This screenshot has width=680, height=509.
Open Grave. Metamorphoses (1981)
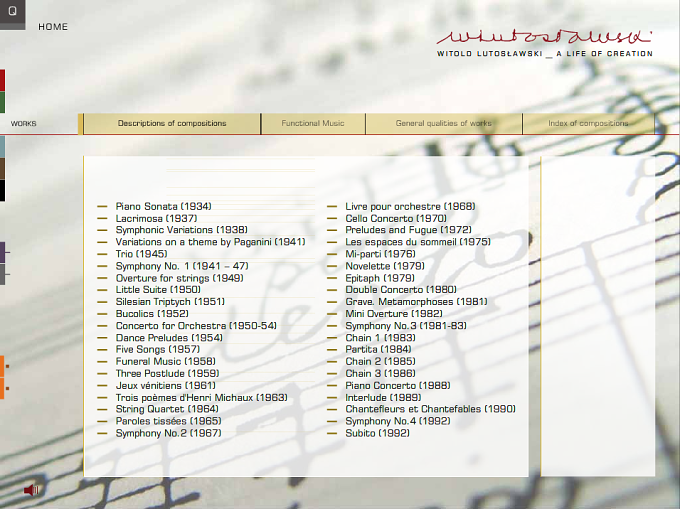[416, 302]
